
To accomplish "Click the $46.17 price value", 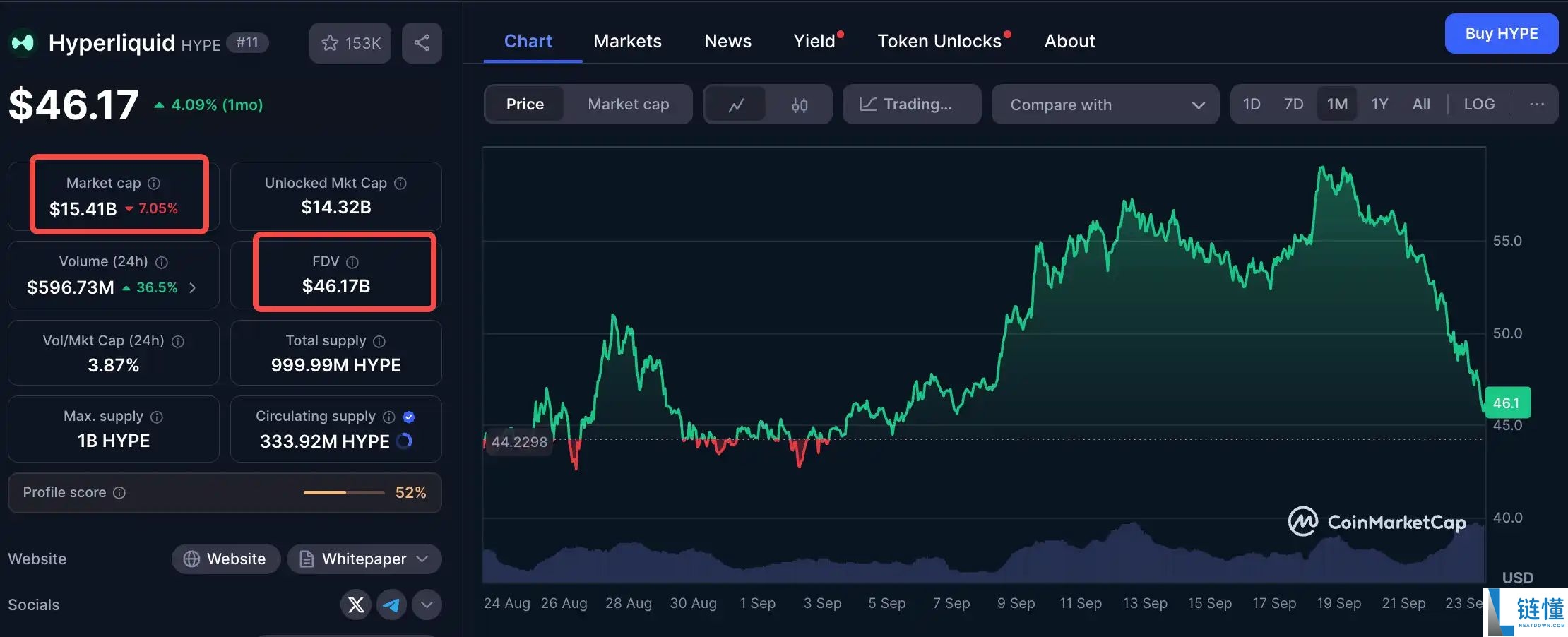I will 73,105.
